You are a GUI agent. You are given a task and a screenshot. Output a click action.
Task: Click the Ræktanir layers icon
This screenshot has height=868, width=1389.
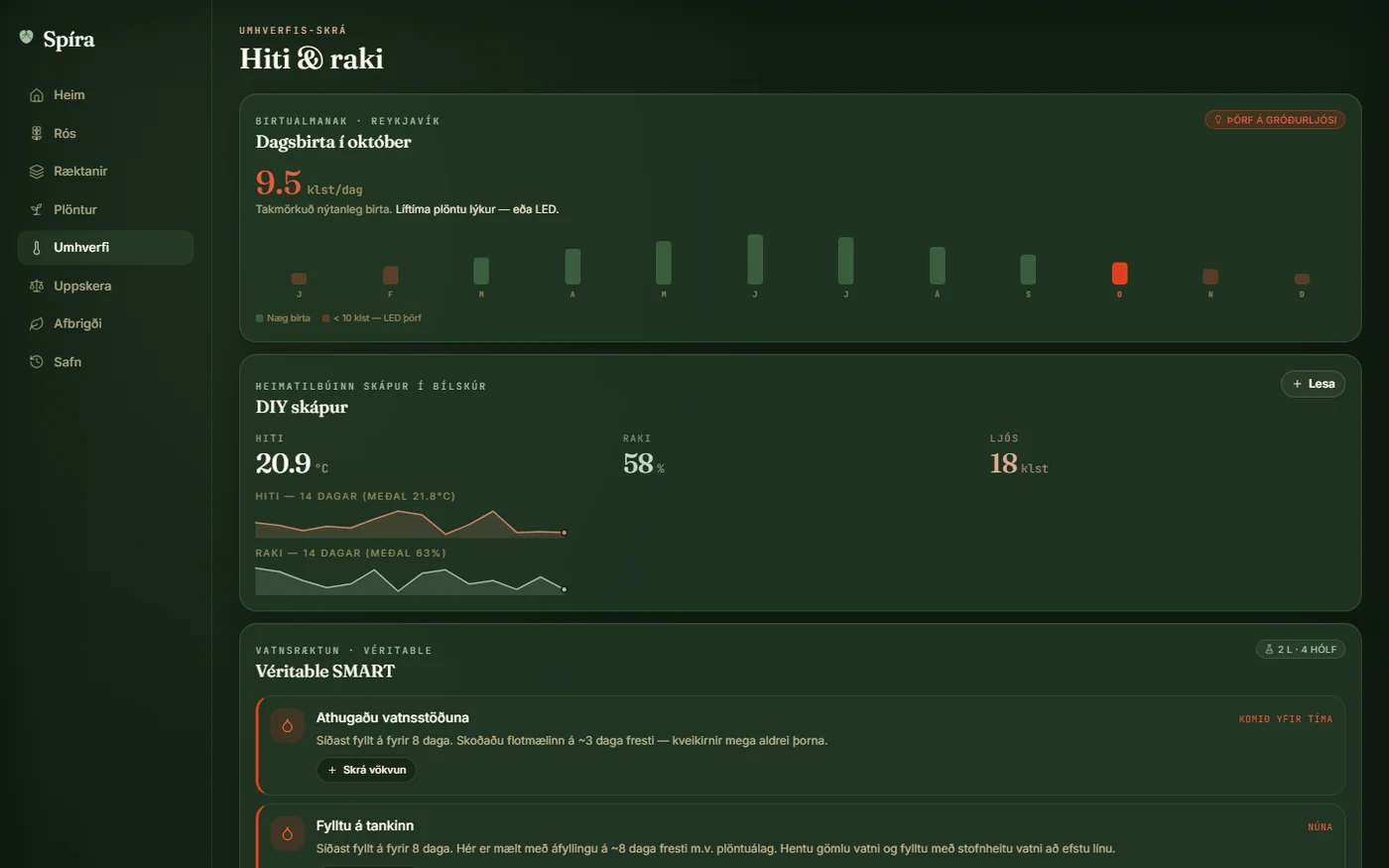click(x=37, y=172)
